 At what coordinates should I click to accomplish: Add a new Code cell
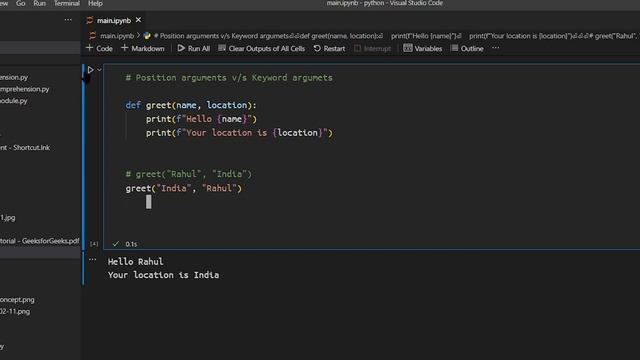click(x=99, y=48)
